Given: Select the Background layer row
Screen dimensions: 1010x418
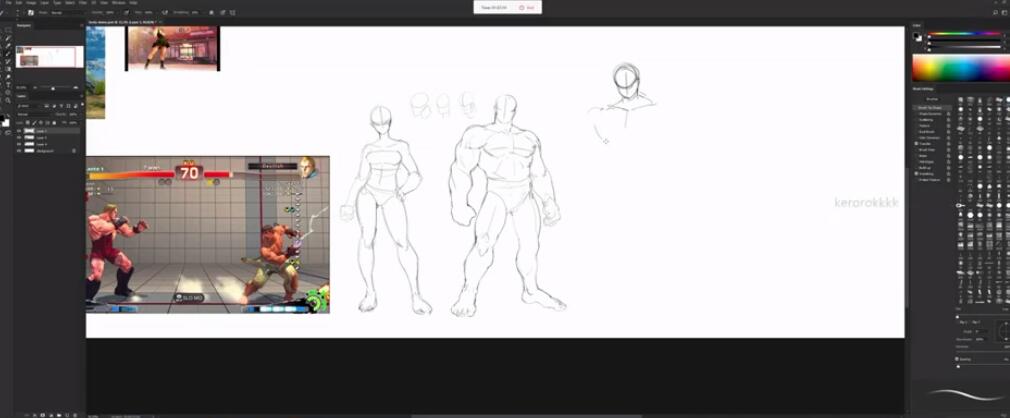Looking at the screenshot, I should point(48,151).
